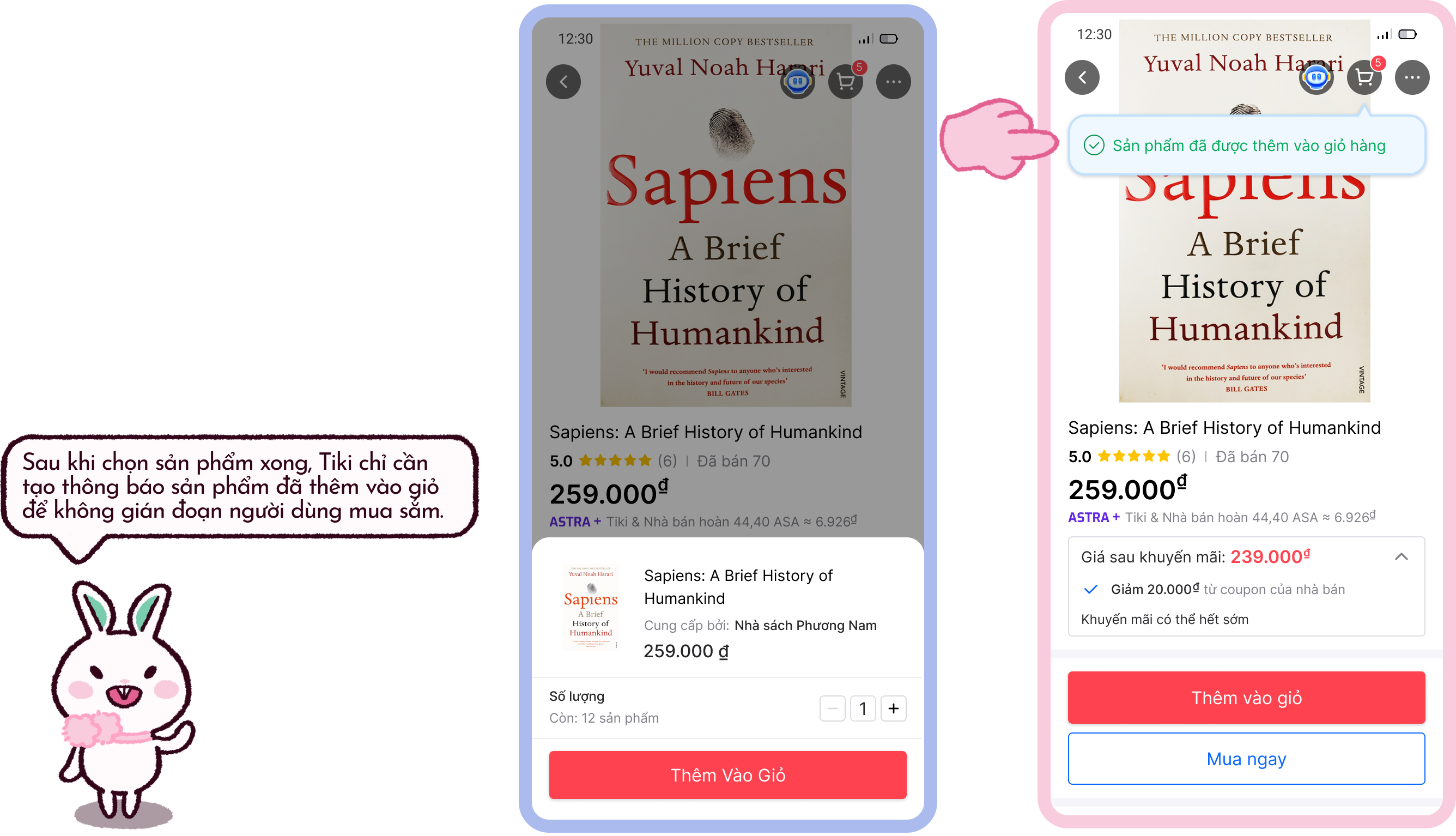Open chatbot assistant icon on left phone
Image resolution: width=1456 pixels, height=836 pixels.
(x=797, y=82)
